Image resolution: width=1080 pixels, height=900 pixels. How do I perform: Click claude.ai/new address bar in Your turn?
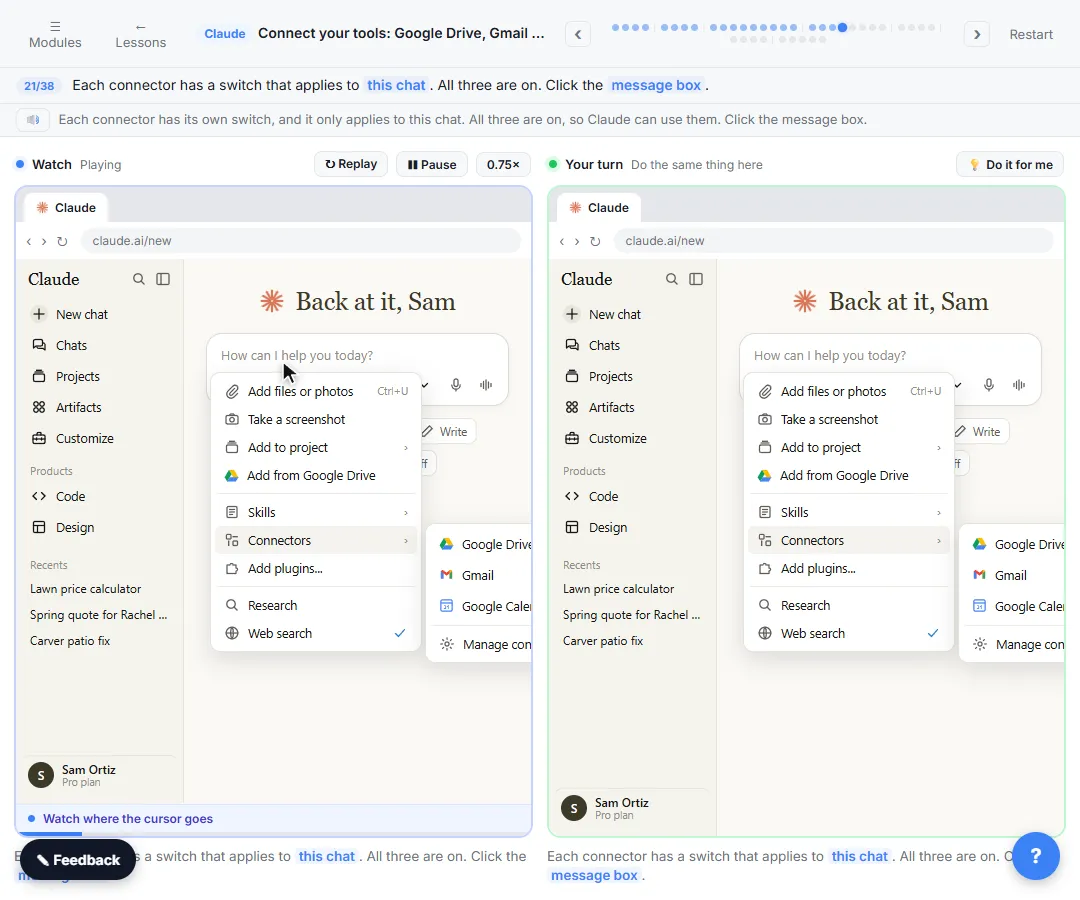[833, 241]
